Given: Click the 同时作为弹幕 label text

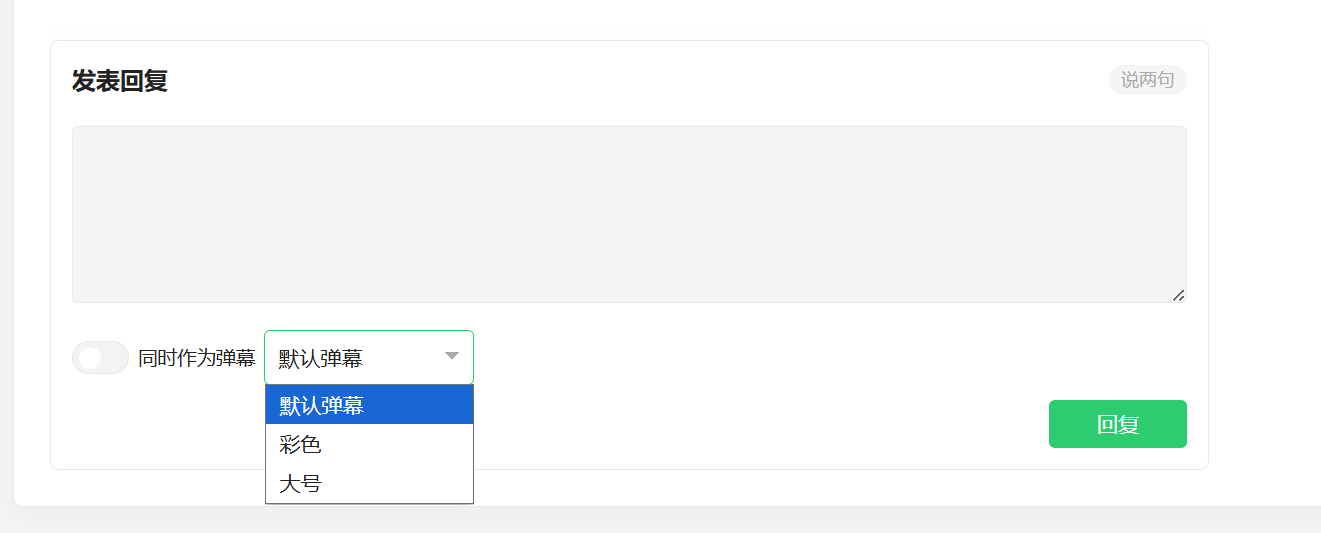Looking at the screenshot, I should click(197, 358).
